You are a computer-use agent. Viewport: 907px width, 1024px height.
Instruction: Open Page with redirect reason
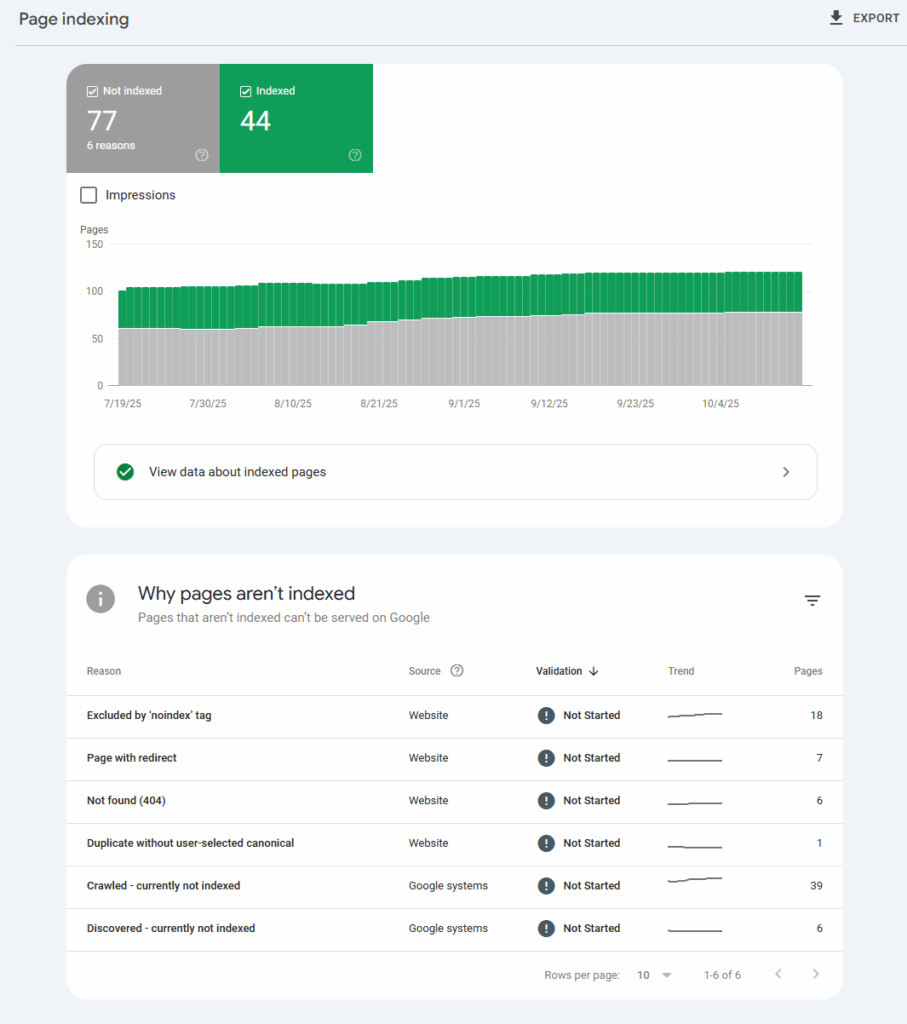click(x=132, y=758)
